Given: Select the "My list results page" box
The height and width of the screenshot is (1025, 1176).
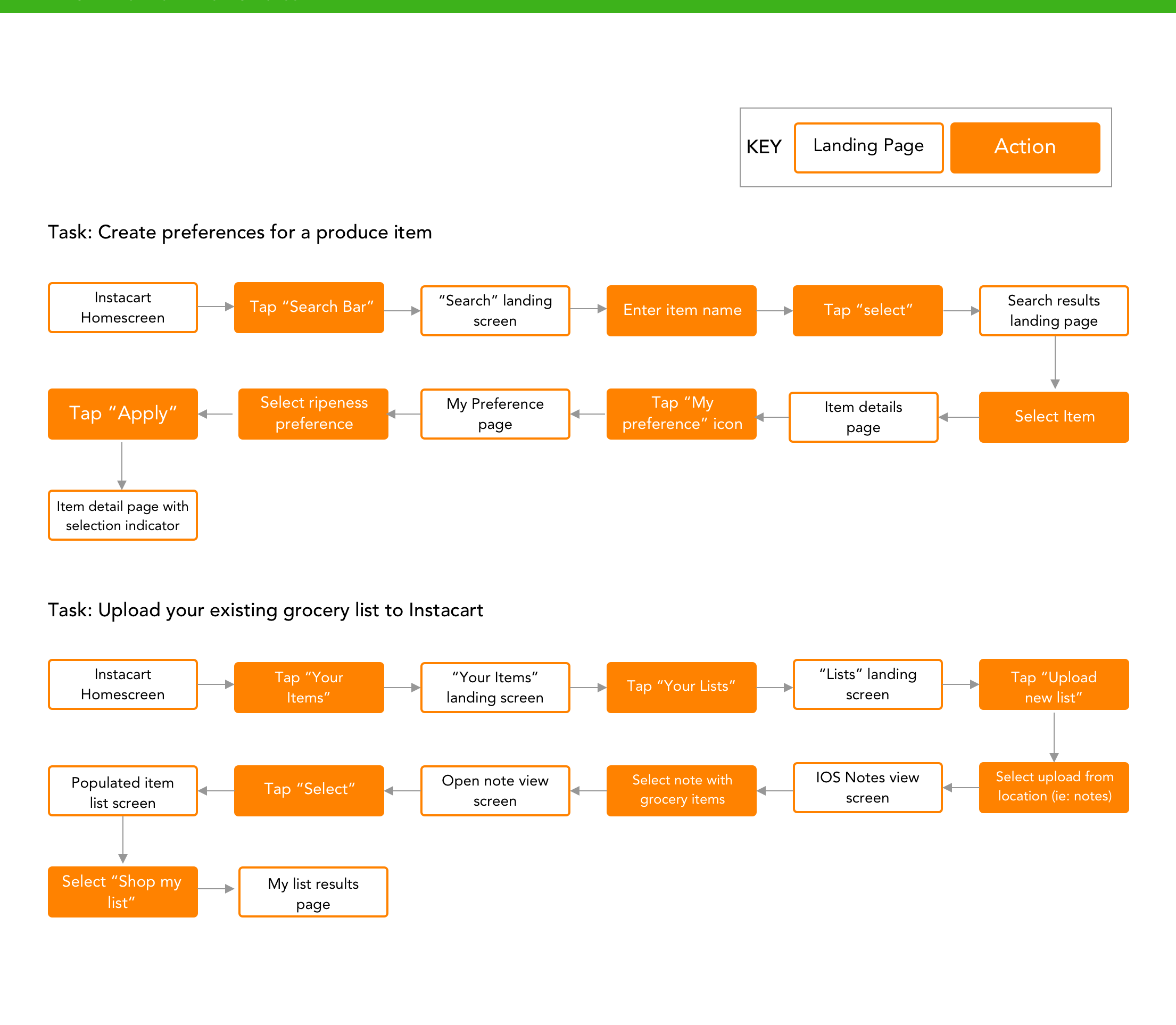Looking at the screenshot, I should tap(313, 892).
